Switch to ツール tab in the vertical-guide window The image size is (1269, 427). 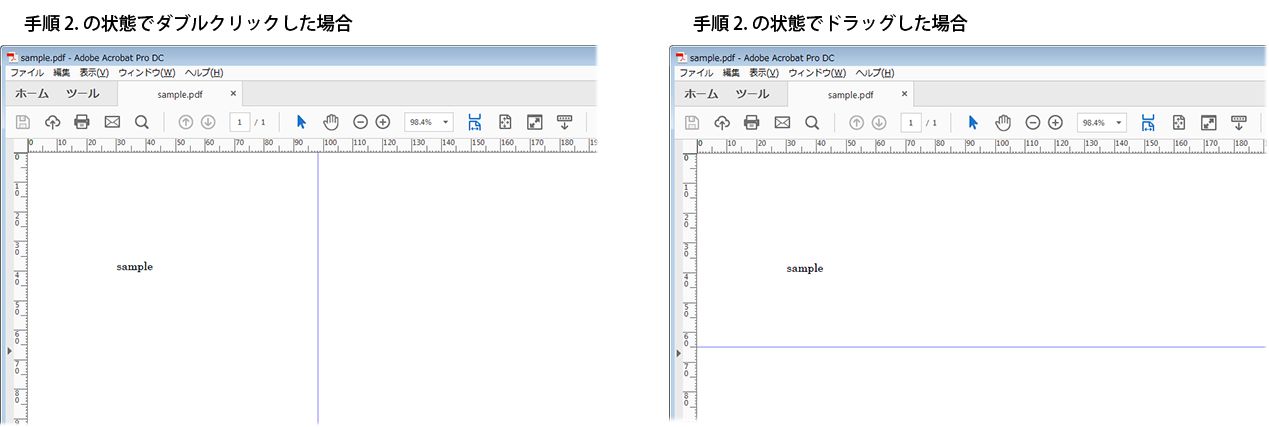coord(83,94)
